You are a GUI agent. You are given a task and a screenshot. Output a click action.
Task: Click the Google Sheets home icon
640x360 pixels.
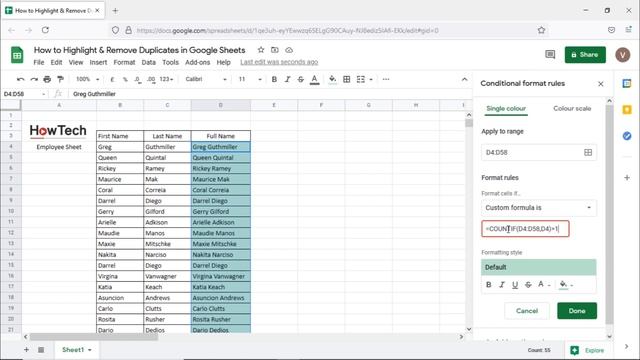tap(17, 55)
